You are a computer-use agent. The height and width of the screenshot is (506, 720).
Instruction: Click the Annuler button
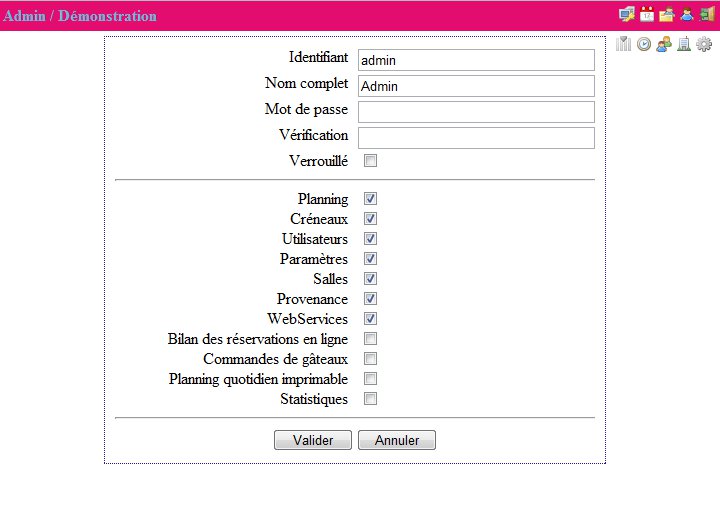397,440
